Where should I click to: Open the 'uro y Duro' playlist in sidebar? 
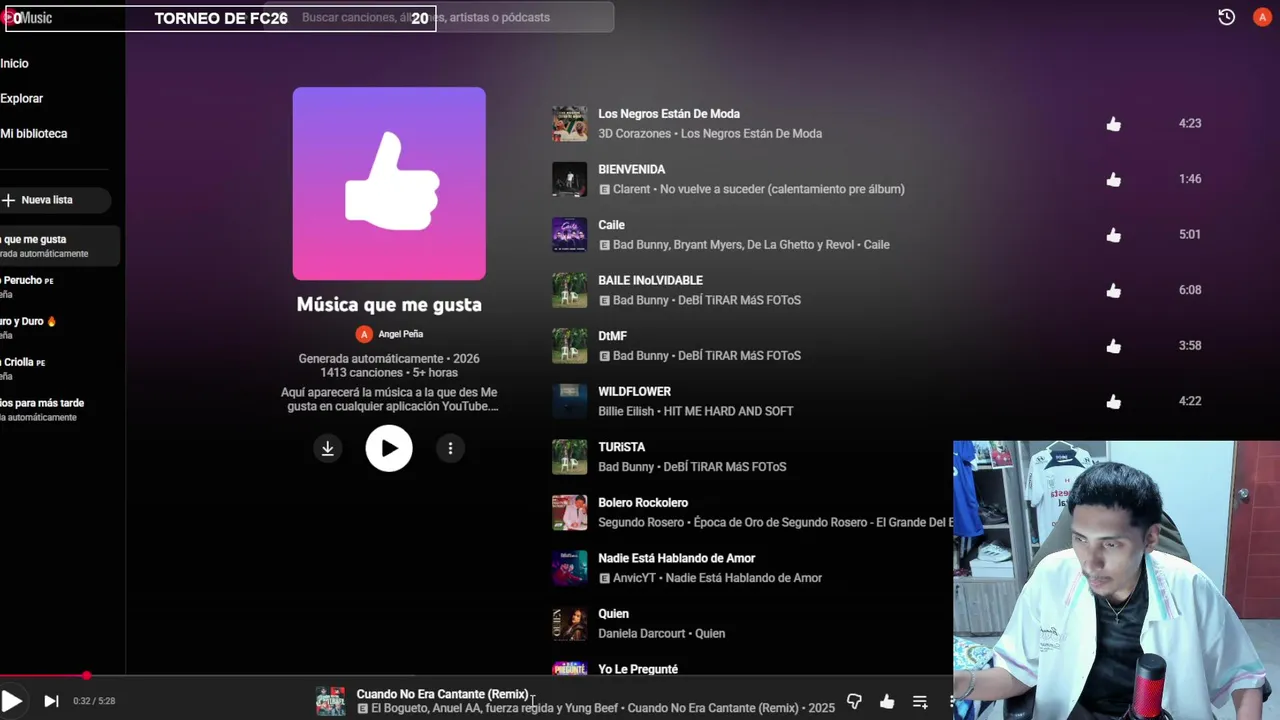pos(59,328)
